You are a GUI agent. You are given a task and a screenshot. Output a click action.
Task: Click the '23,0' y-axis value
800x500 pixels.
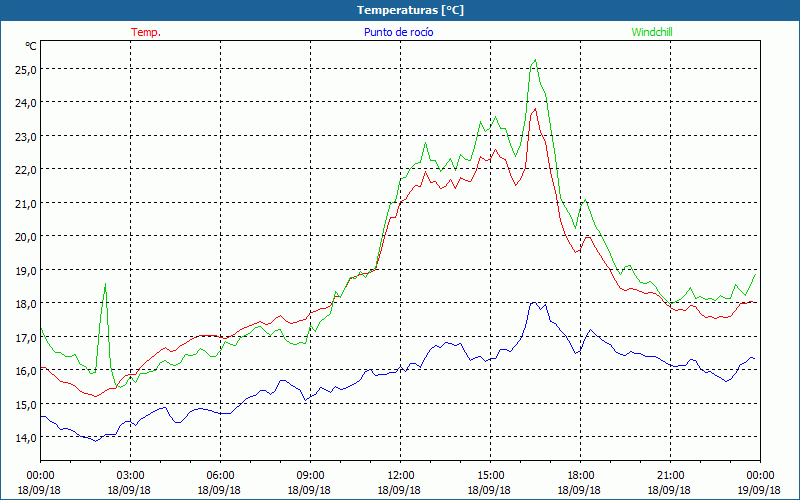(27, 136)
